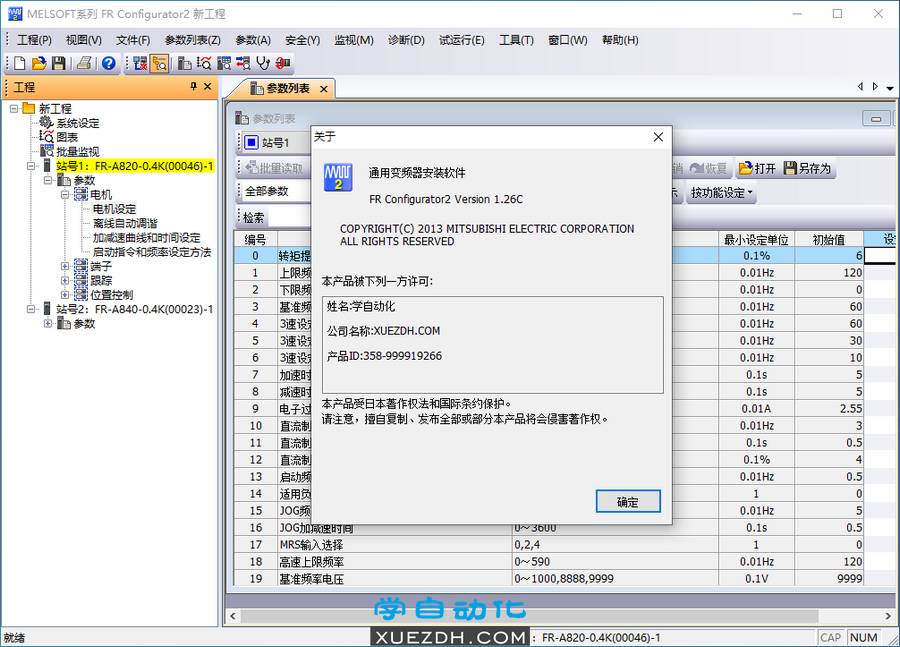900x647 pixels.
Task: Close the 工程 side panel
Action: [x=208, y=87]
